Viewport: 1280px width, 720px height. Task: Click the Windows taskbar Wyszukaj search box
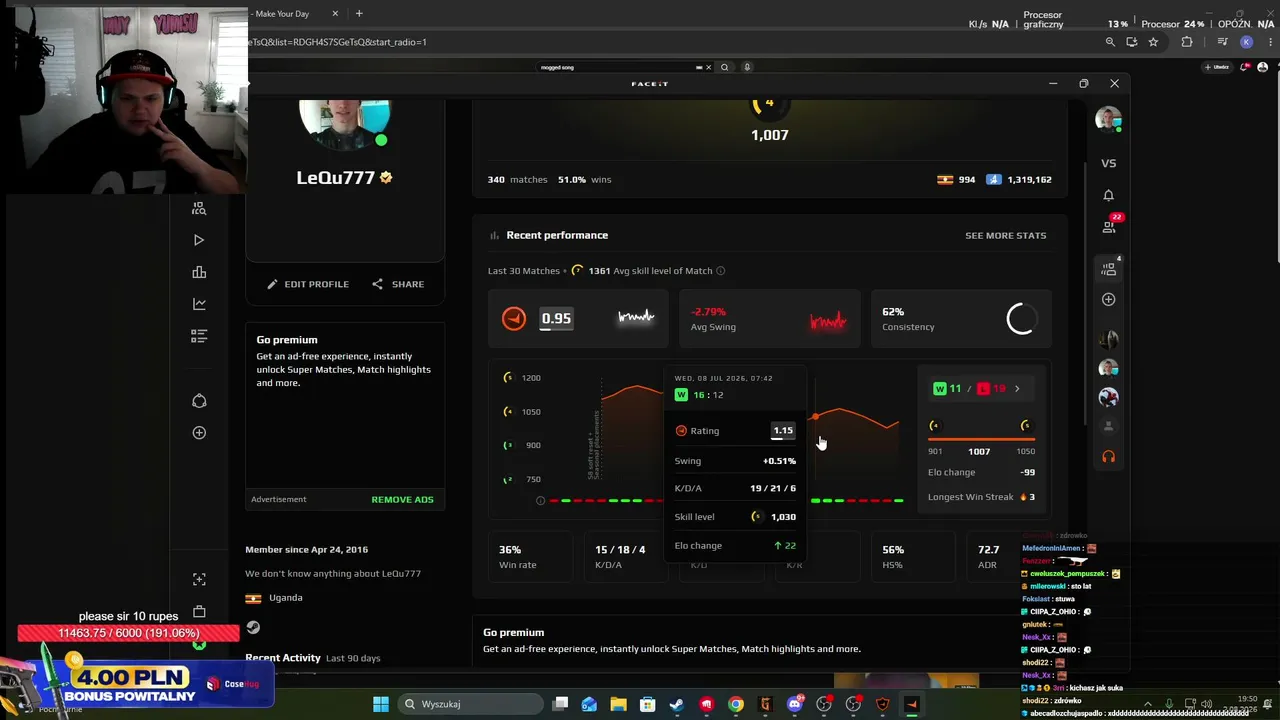pyautogui.click(x=469, y=704)
